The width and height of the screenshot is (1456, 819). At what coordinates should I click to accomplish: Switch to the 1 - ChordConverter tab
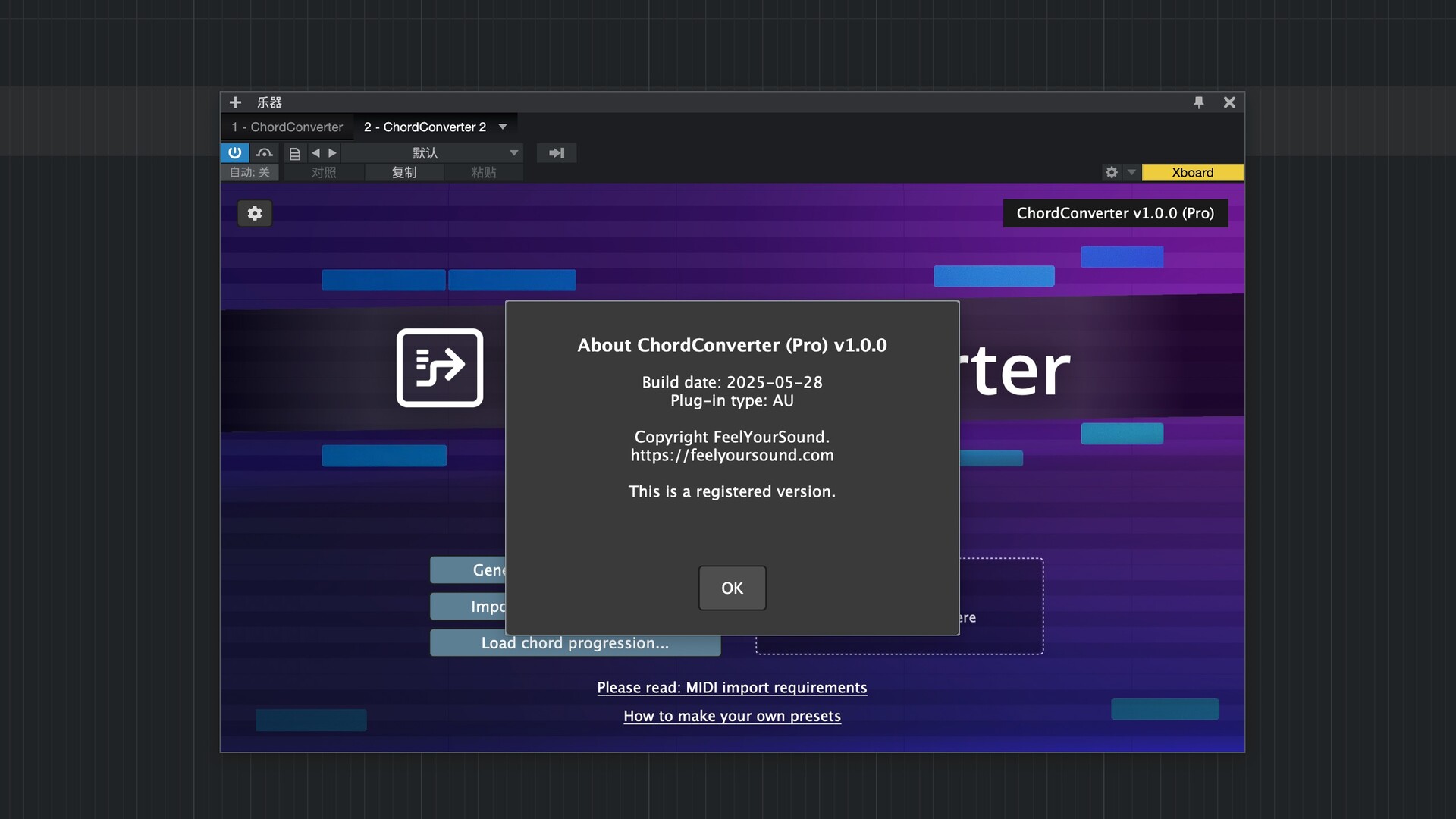[x=287, y=127]
